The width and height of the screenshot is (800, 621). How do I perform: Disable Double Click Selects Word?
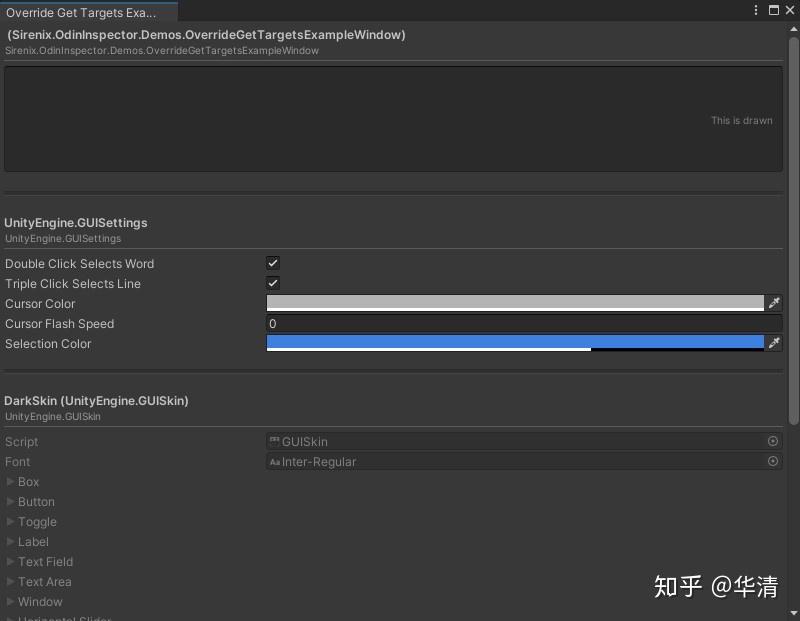(272, 263)
